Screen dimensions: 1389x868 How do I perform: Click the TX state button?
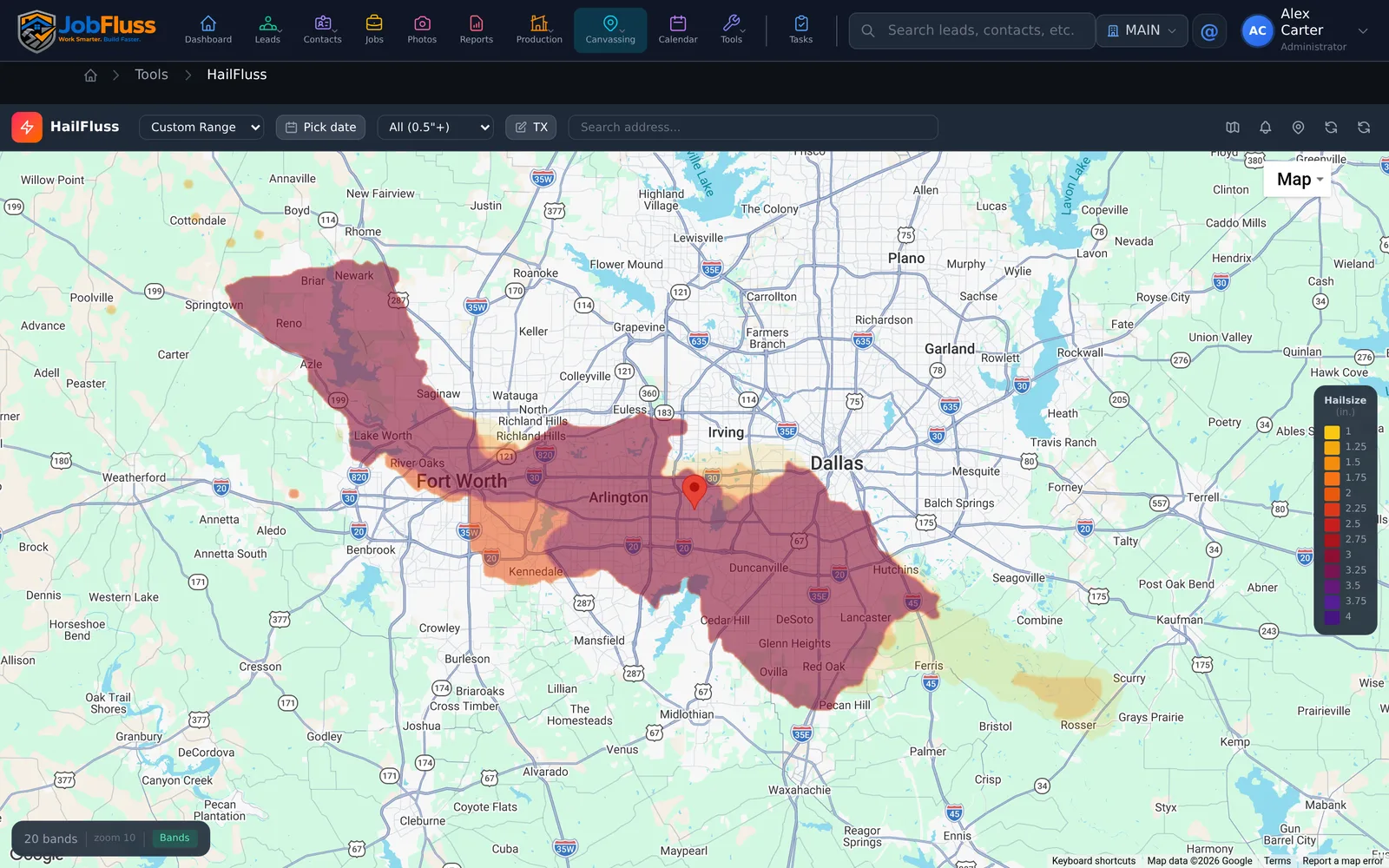(531, 127)
